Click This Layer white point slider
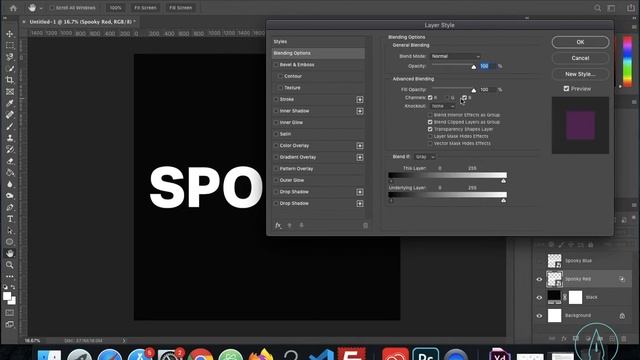The height and width of the screenshot is (360, 640). pos(503,181)
